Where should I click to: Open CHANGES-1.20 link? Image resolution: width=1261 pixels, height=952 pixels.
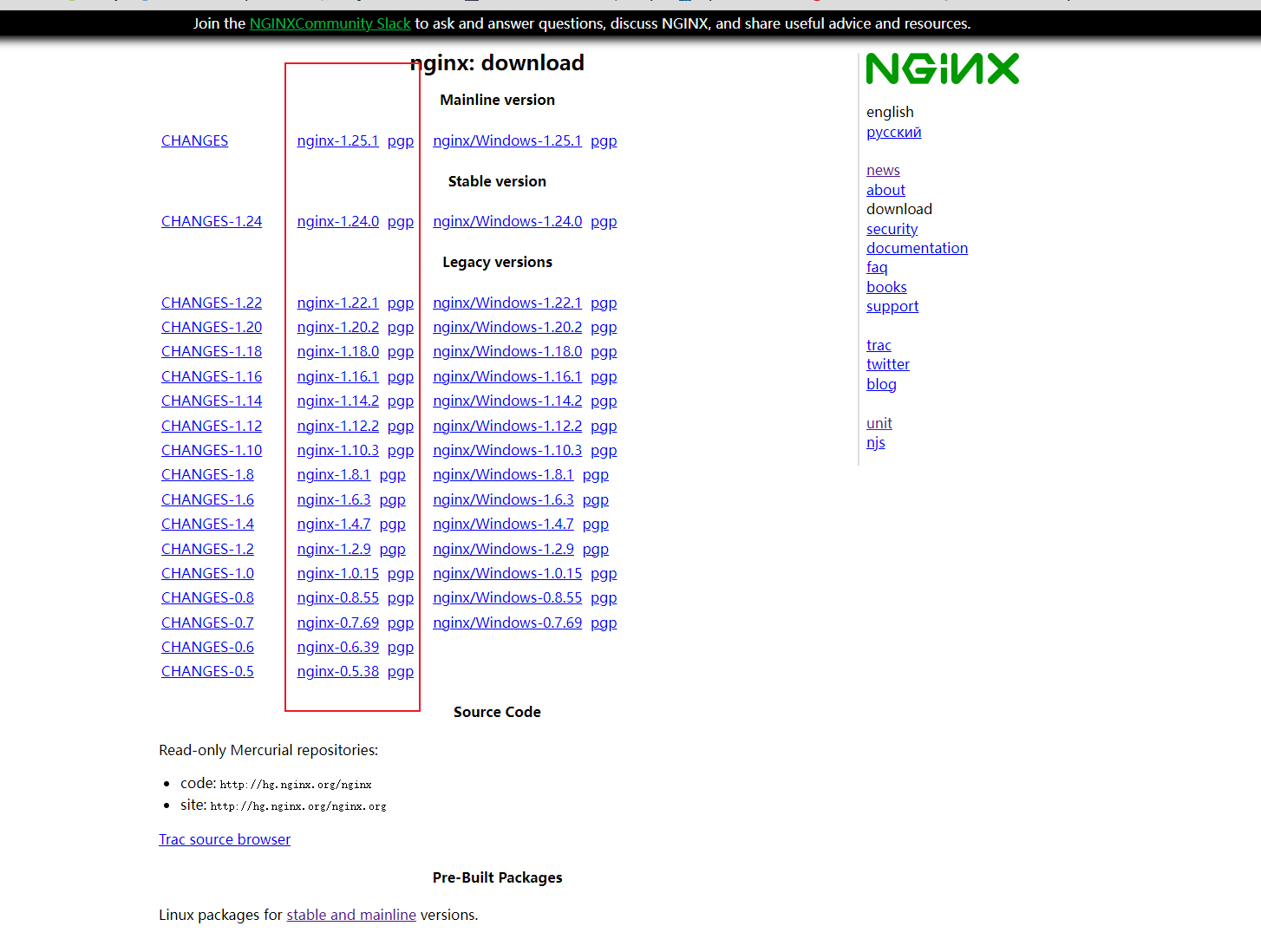click(x=212, y=327)
